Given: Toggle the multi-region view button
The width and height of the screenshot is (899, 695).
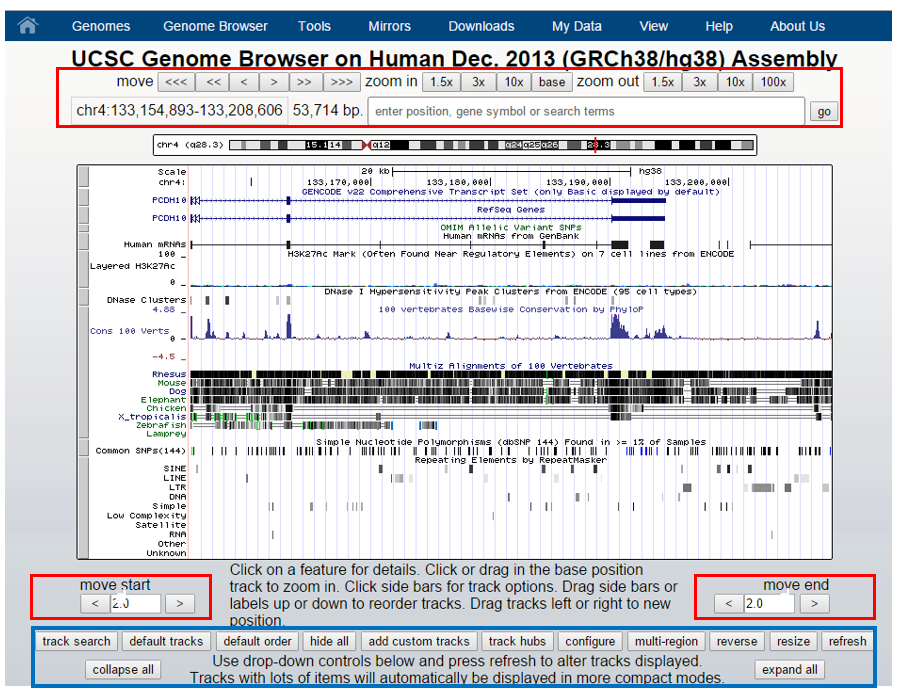Looking at the screenshot, I should [x=667, y=641].
